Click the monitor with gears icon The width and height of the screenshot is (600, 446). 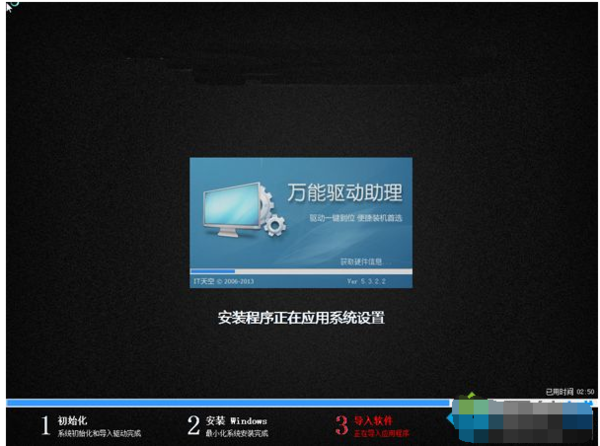(x=244, y=209)
